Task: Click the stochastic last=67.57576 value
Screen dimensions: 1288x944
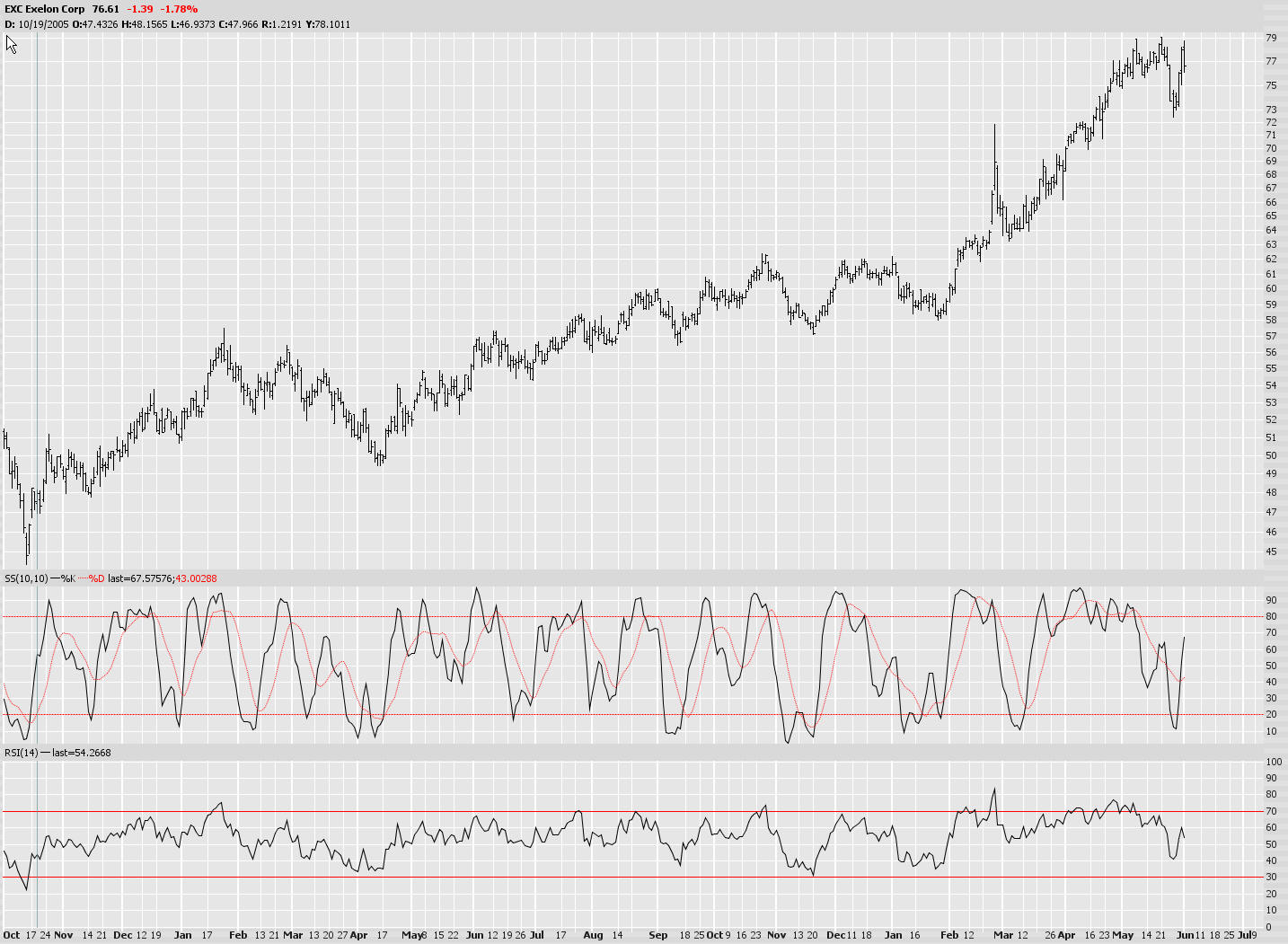Action: [x=139, y=578]
